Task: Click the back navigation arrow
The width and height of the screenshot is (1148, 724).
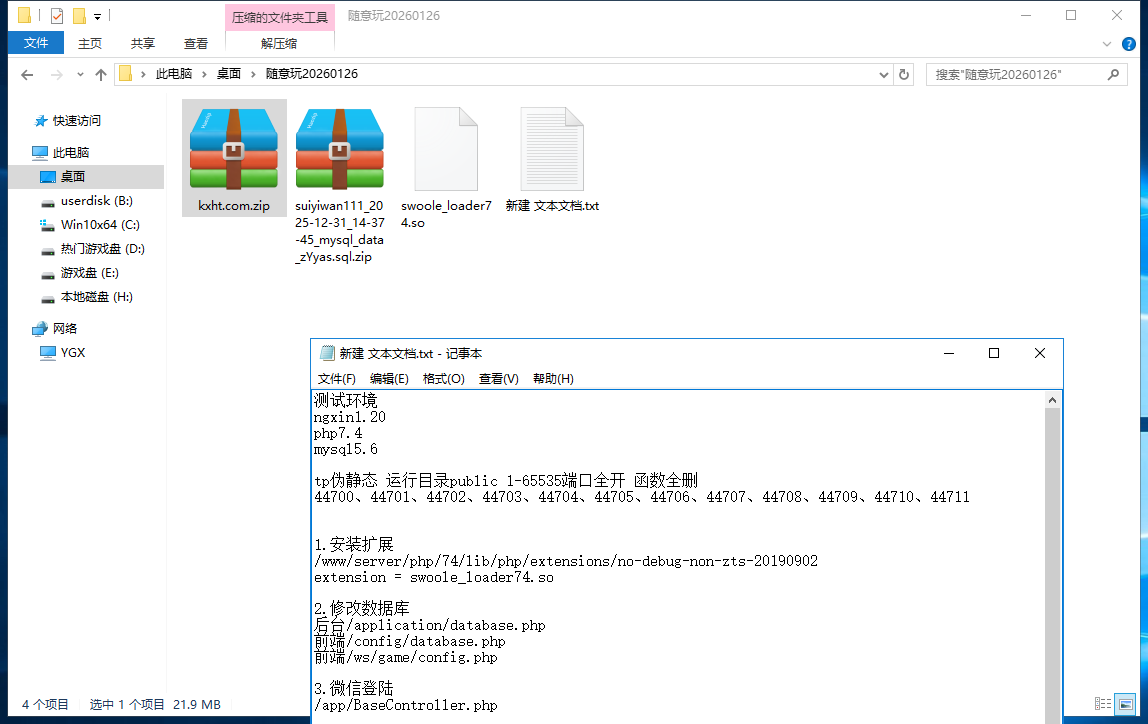Action: click(x=27, y=74)
